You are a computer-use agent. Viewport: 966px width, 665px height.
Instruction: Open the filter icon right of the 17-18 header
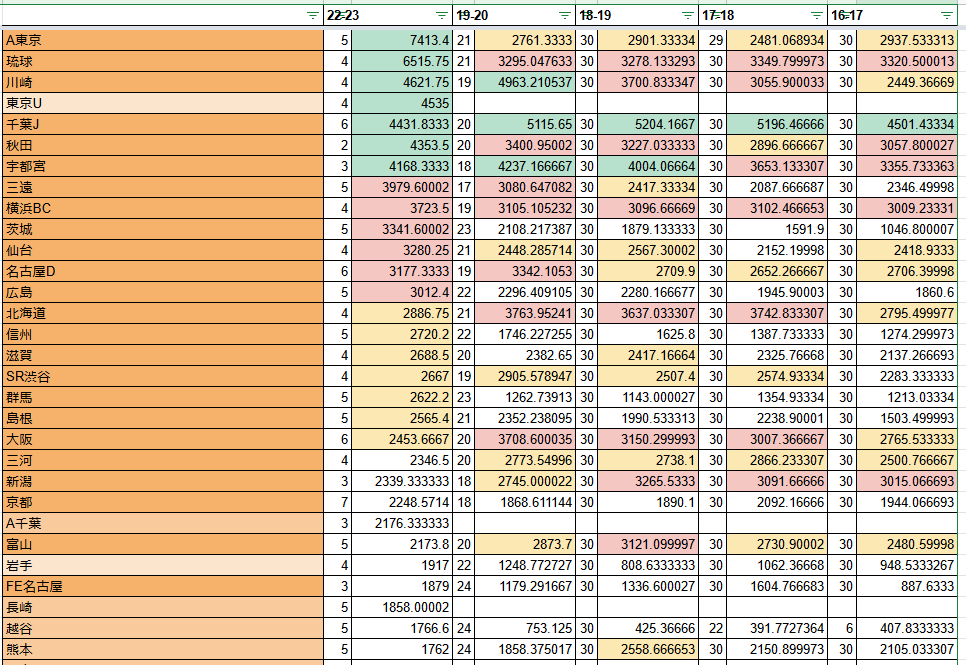click(817, 15)
